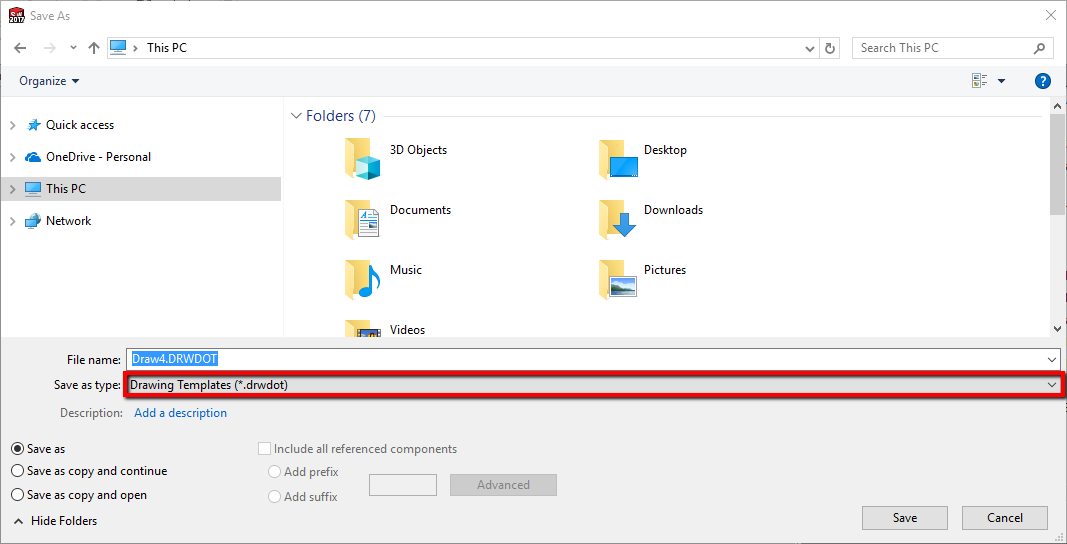Click the This PC address breadcrumb

167,48
